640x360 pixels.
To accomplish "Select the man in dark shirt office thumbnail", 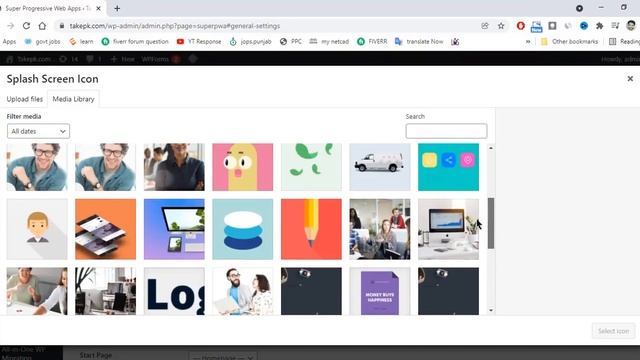I will 174,167.
